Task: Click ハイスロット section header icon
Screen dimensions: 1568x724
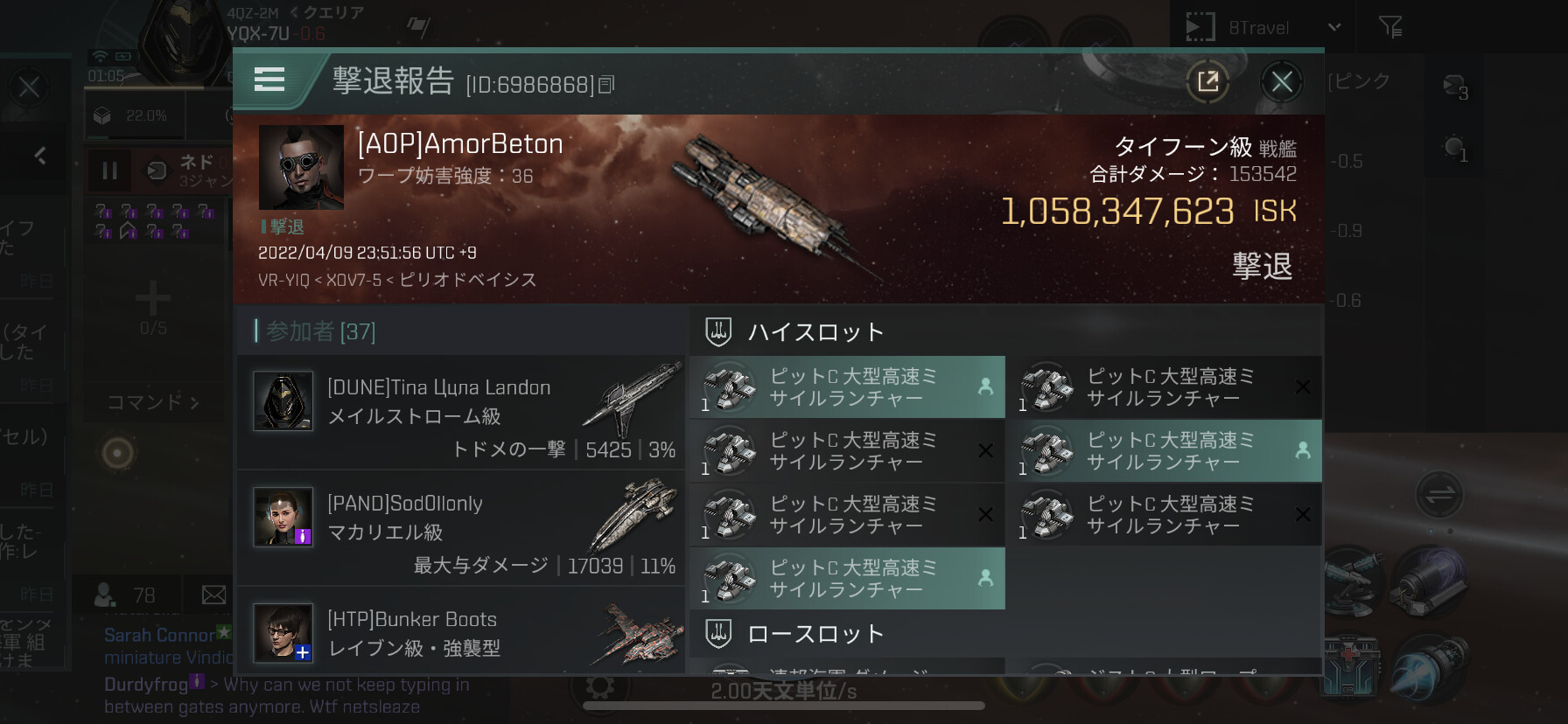Action: (718, 331)
